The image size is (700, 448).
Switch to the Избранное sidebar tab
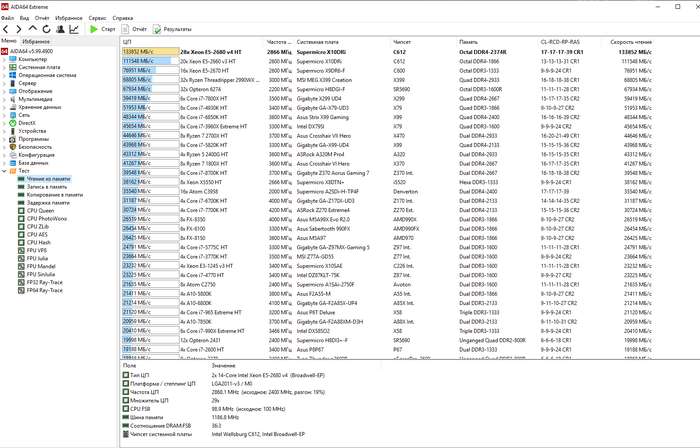coord(36,41)
